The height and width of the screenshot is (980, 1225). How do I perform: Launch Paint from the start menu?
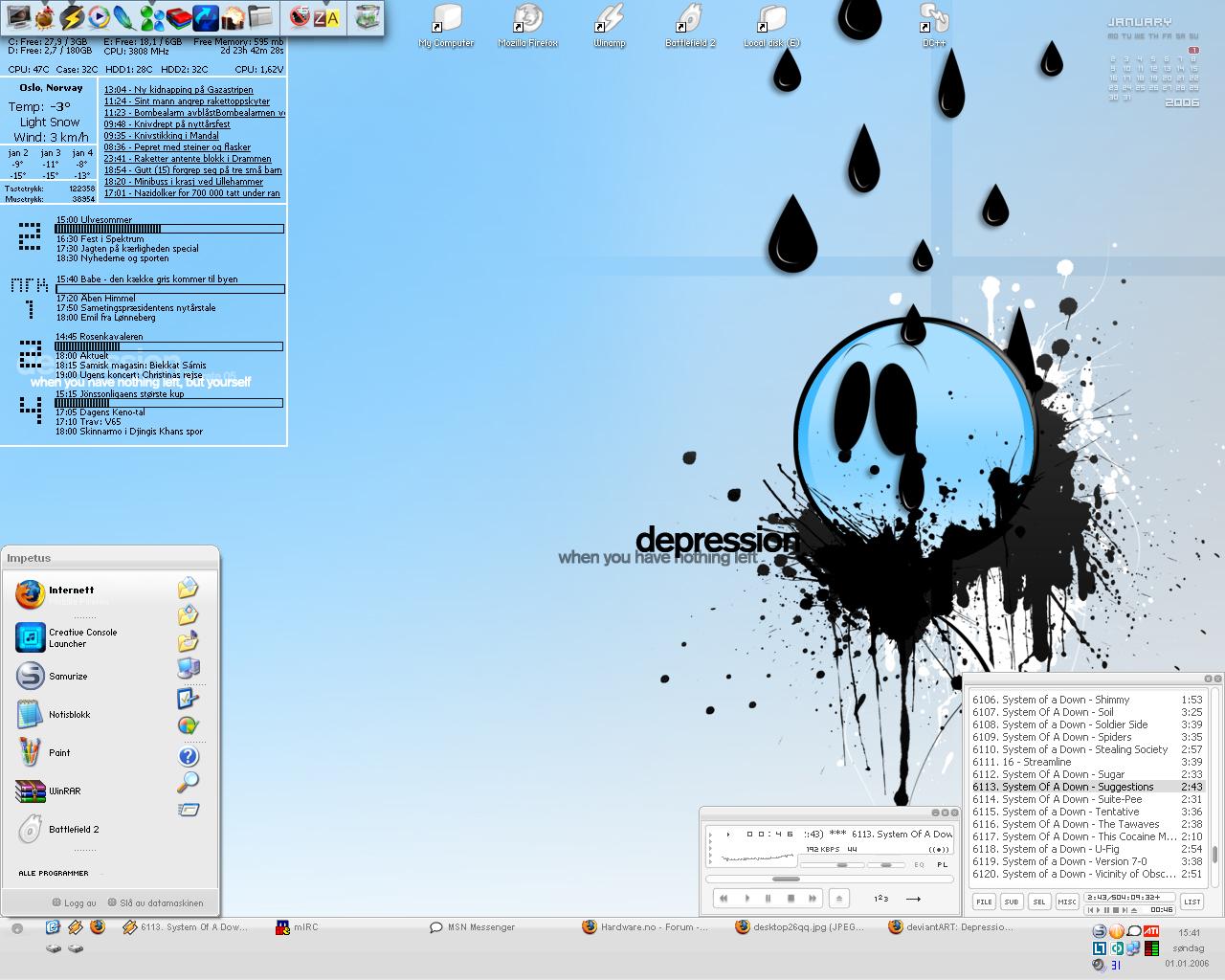tap(43, 752)
